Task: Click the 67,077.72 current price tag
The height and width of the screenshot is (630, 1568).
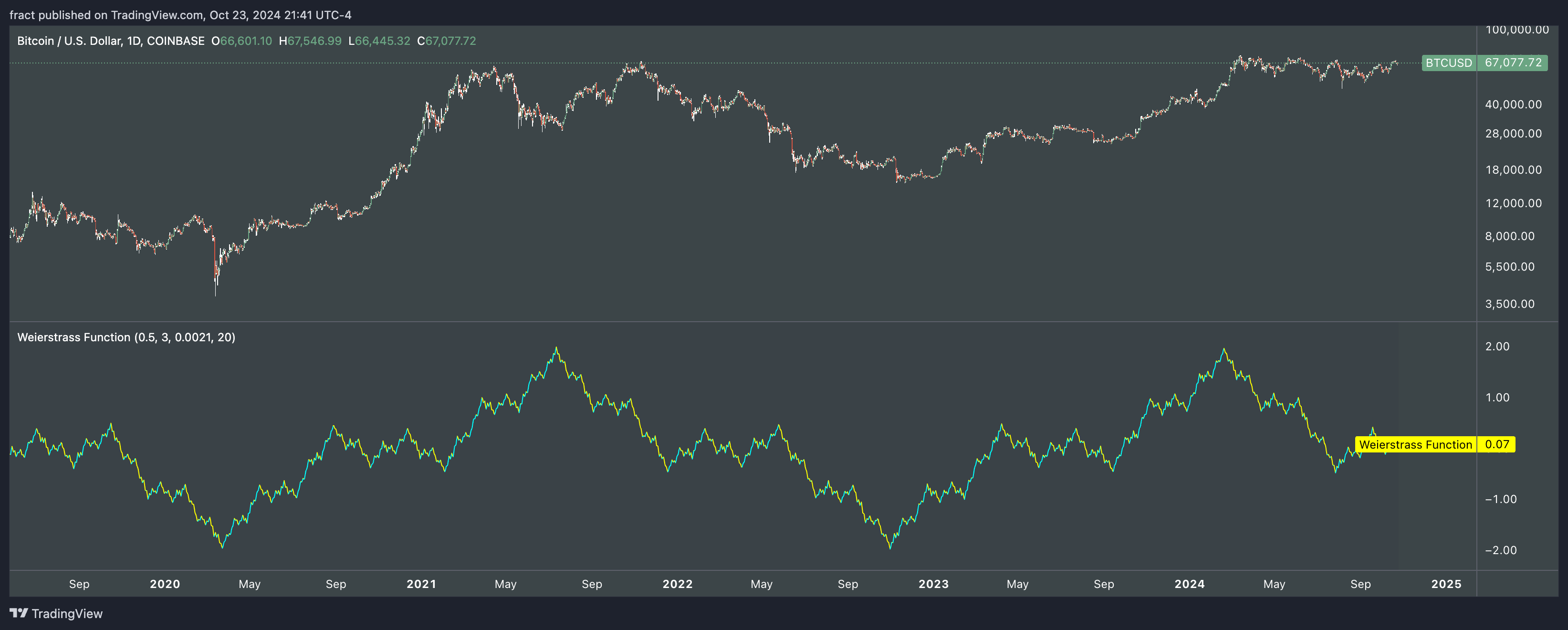Action: tap(1513, 63)
